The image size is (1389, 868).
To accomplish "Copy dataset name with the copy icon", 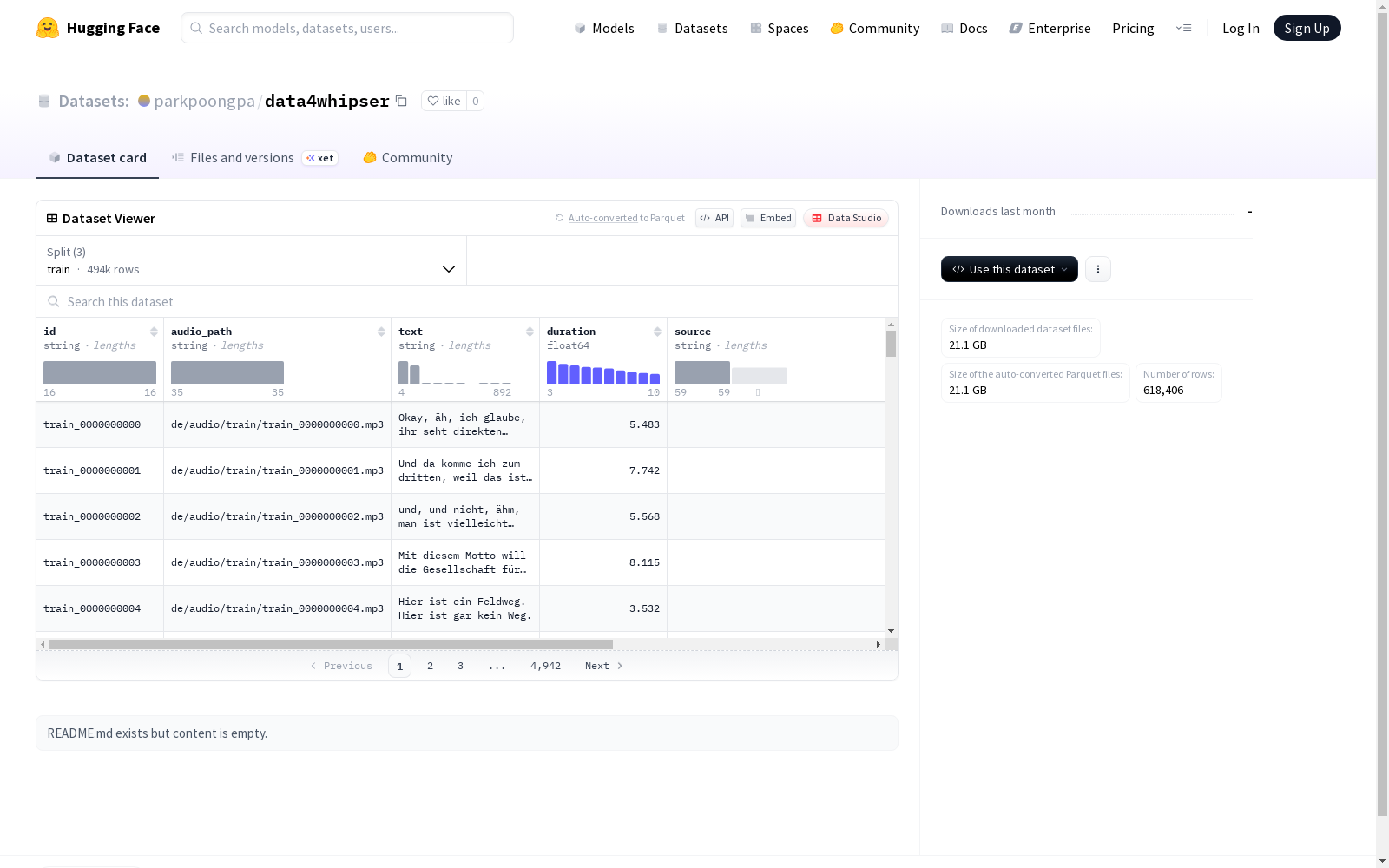I will 401,101.
